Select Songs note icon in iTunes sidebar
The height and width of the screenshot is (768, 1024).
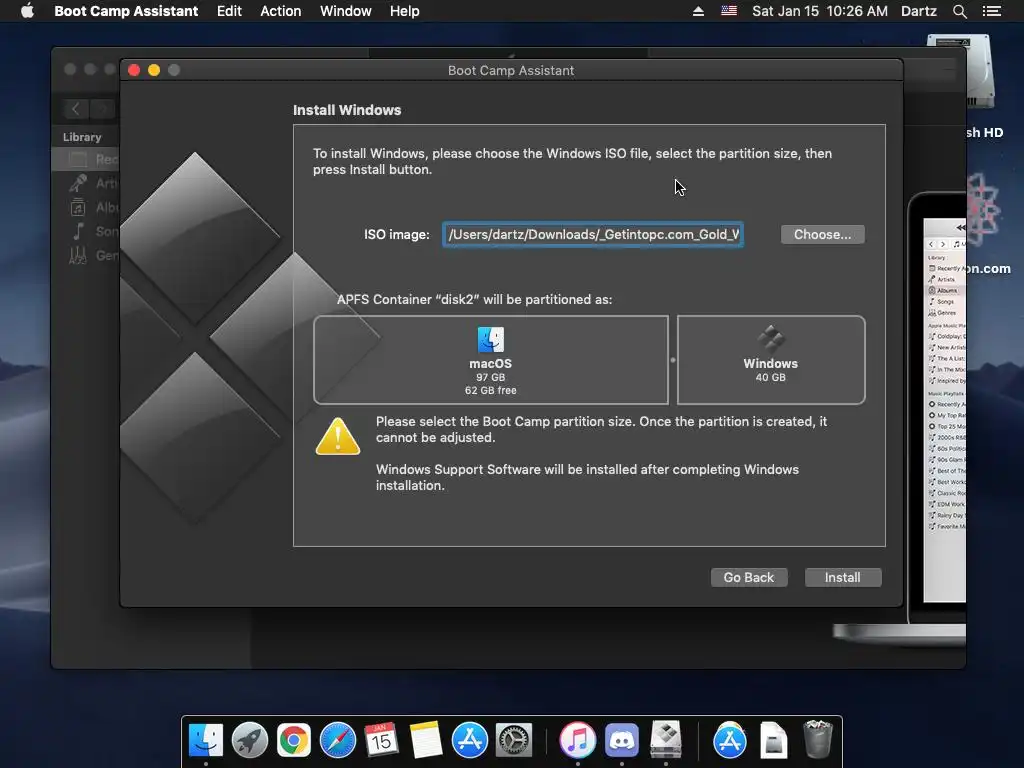[x=78, y=231]
